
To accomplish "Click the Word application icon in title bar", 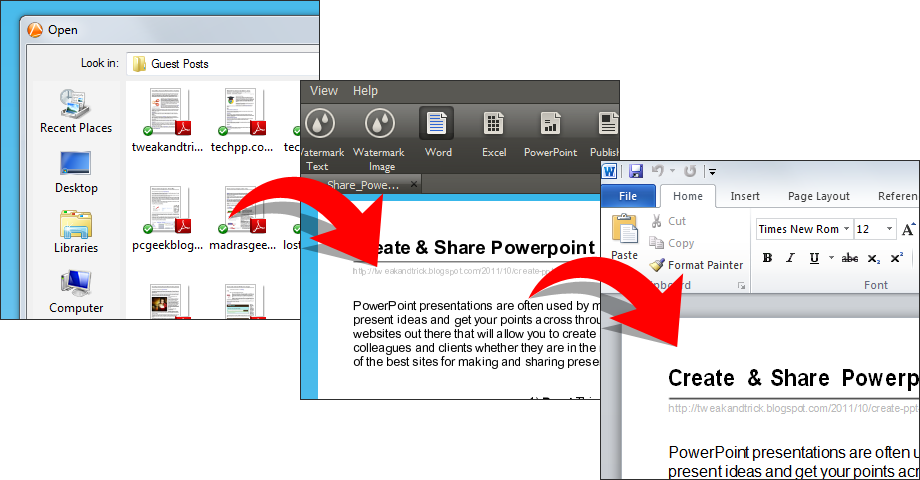I will tap(610, 171).
